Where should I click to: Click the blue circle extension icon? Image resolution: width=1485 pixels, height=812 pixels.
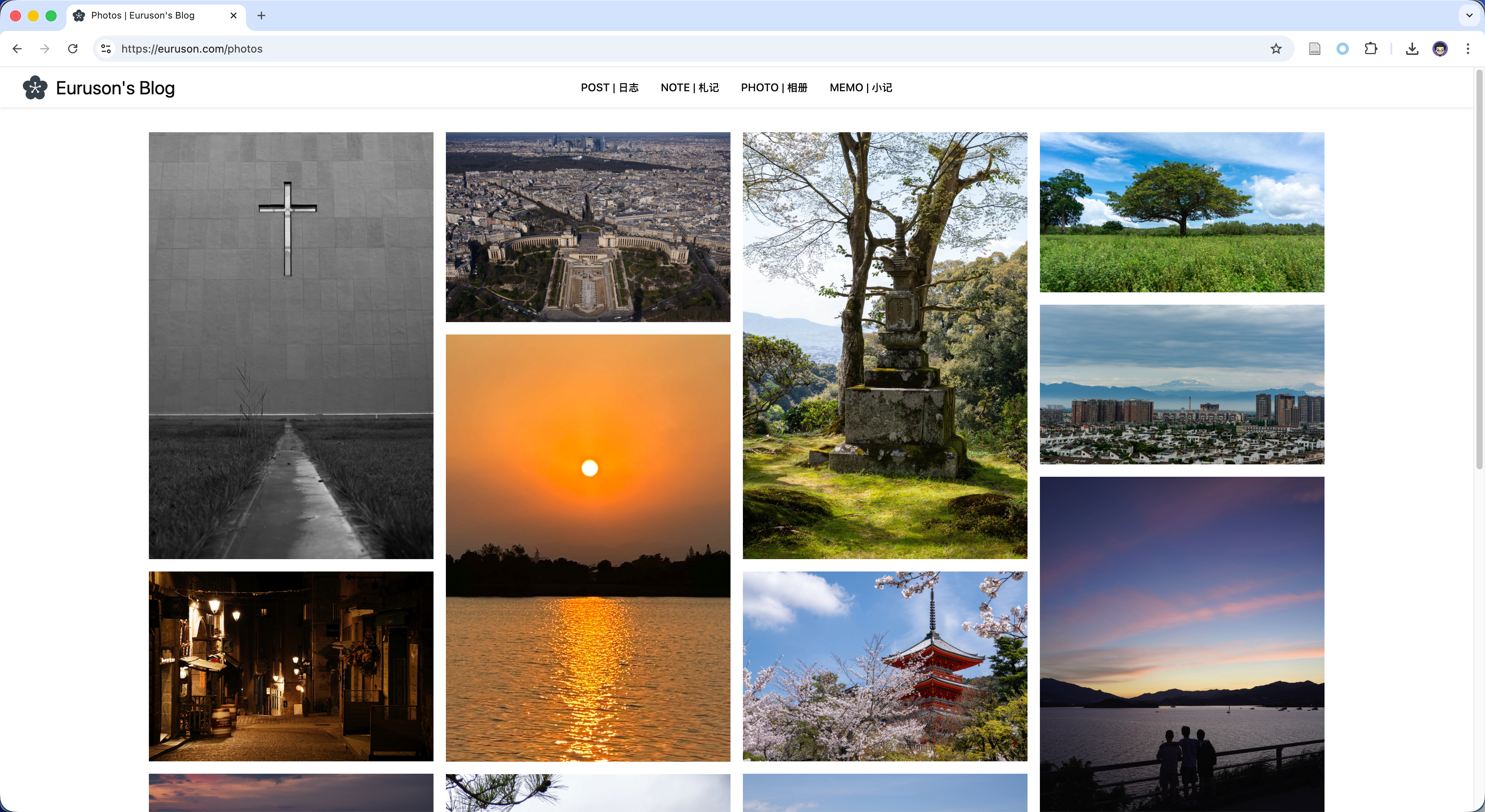coord(1342,49)
